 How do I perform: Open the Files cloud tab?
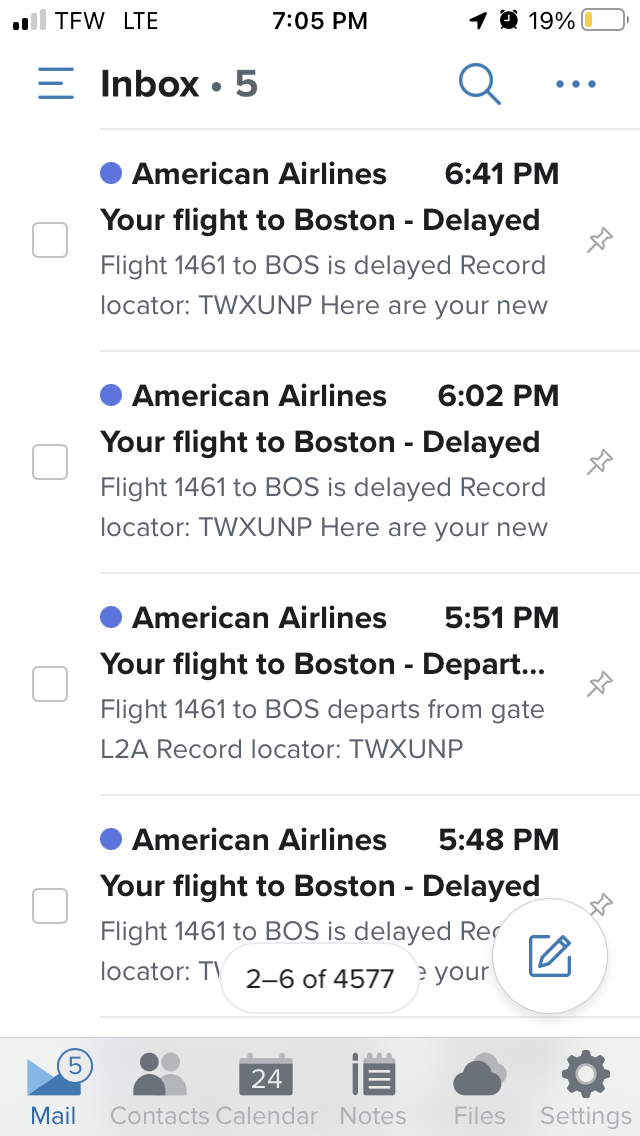480,1088
